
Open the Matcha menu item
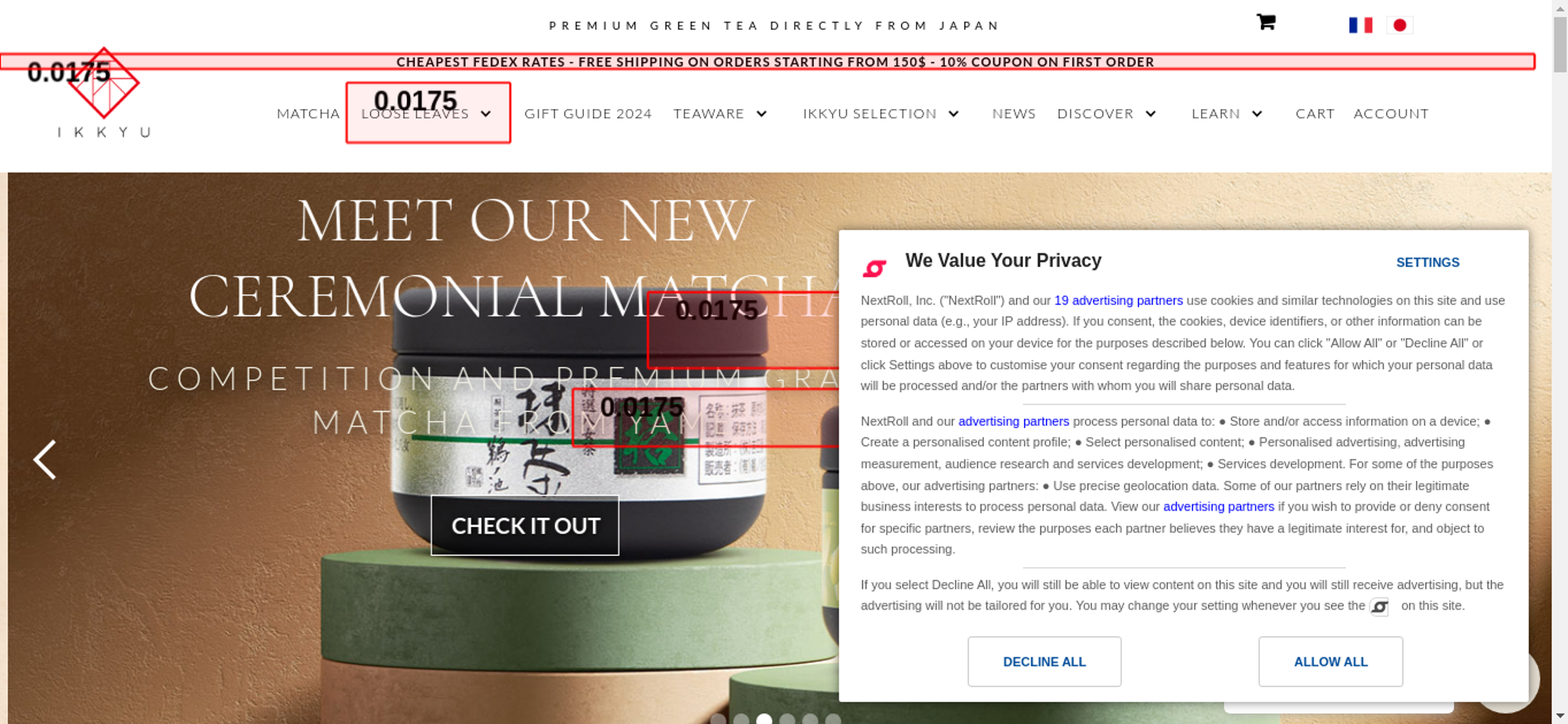308,114
